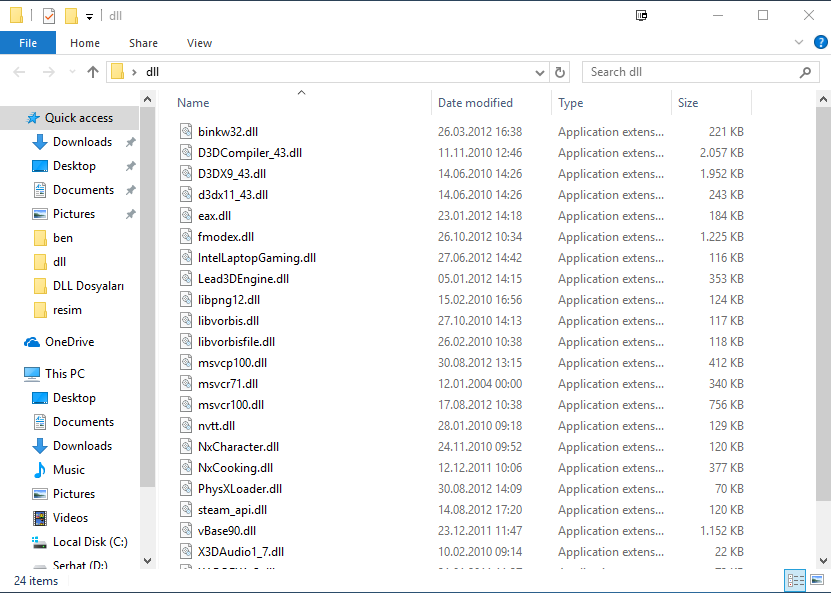Open the Help question mark icon

click(x=820, y=43)
